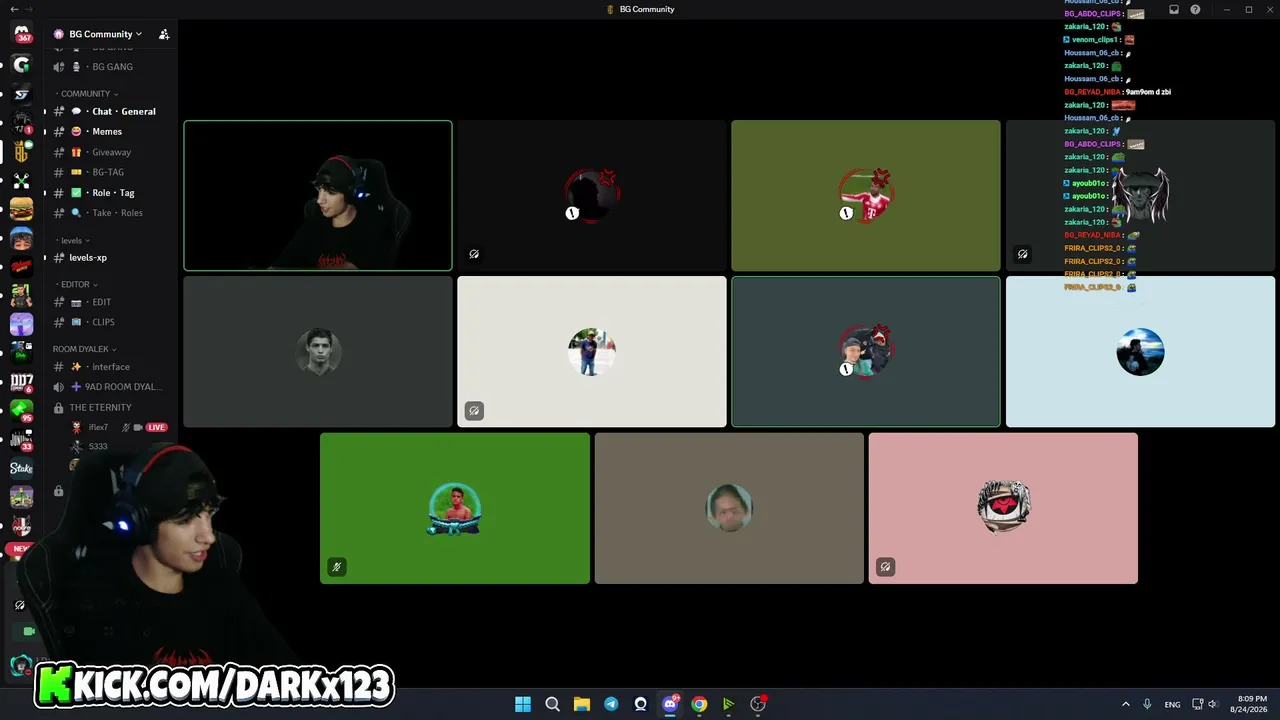The height and width of the screenshot is (720, 1280).
Task: Open the Take · Roles channel
Action: 111,213
